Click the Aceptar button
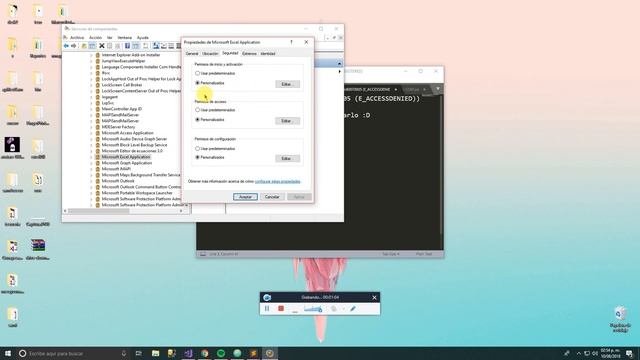Viewport: 640px width, 360px height. coord(245,197)
